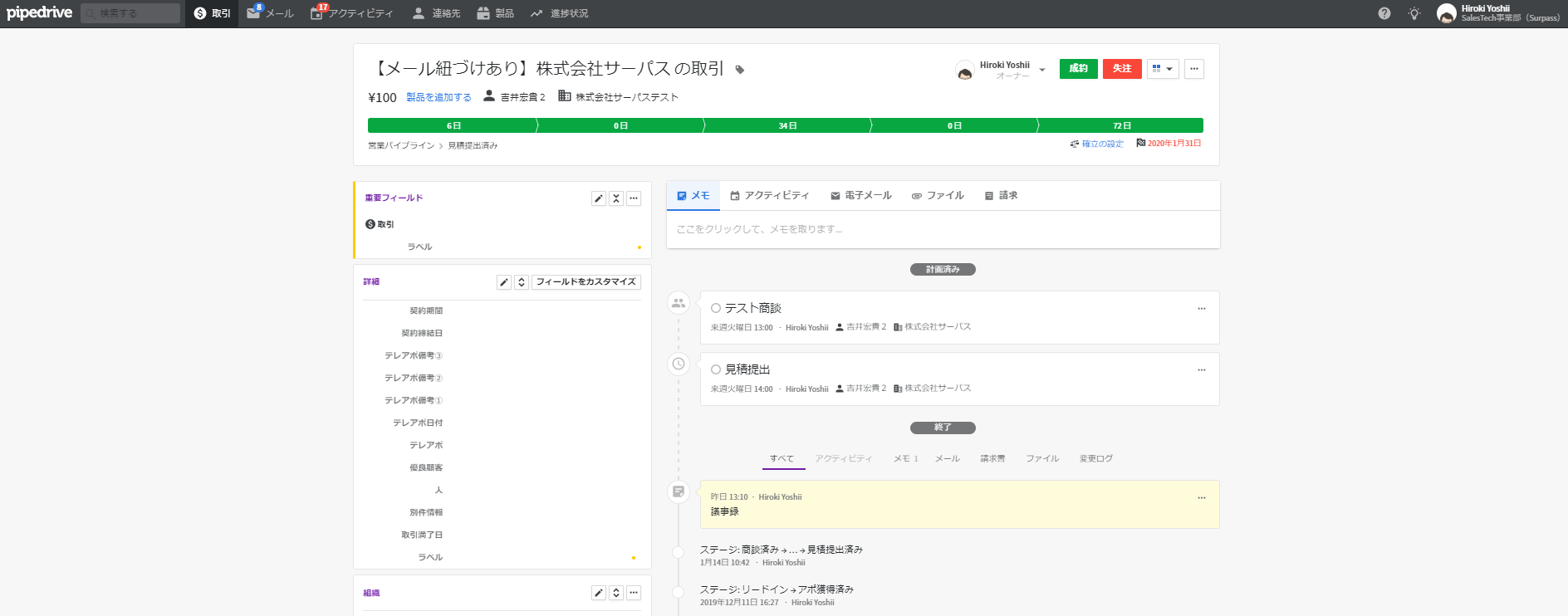Screen dimensions: 1568x616
Task: Click the tag icon next to deal title
Action: click(x=740, y=70)
